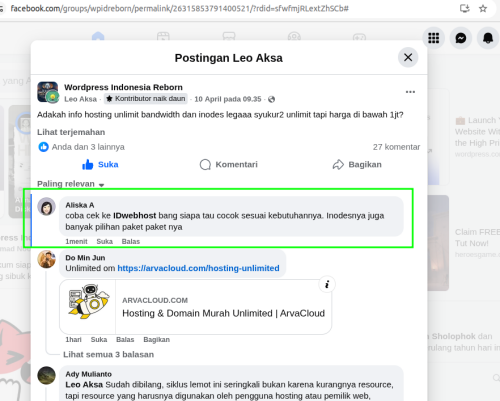Open Do Min Jun profile picture

coord(46,259)
